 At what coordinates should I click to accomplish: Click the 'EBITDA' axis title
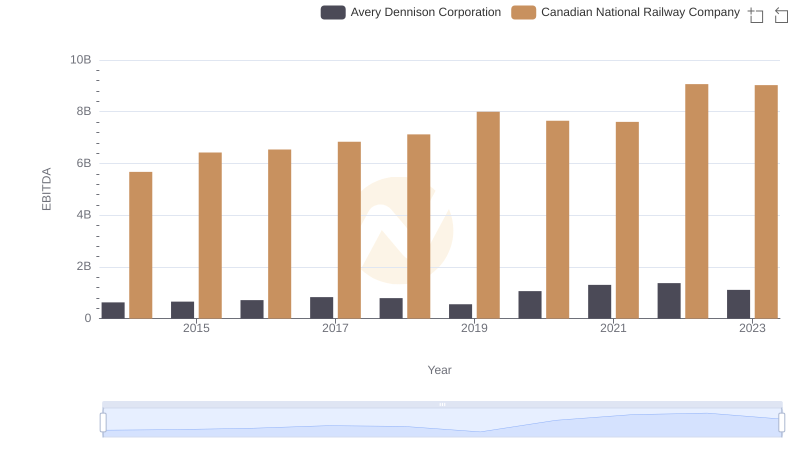tap(46, 189)
